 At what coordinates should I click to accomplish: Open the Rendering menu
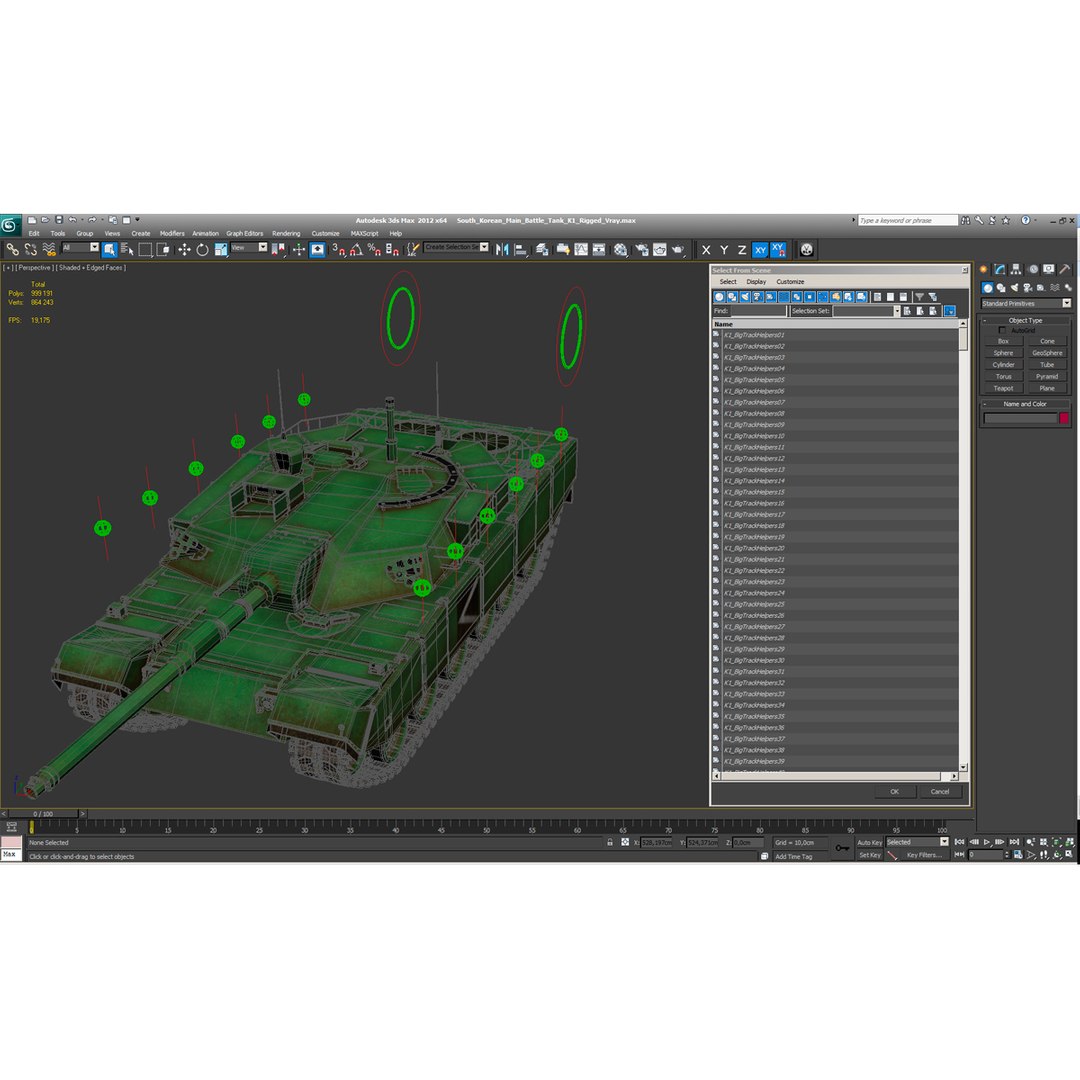pyautogui.click(x=286, y=233)
